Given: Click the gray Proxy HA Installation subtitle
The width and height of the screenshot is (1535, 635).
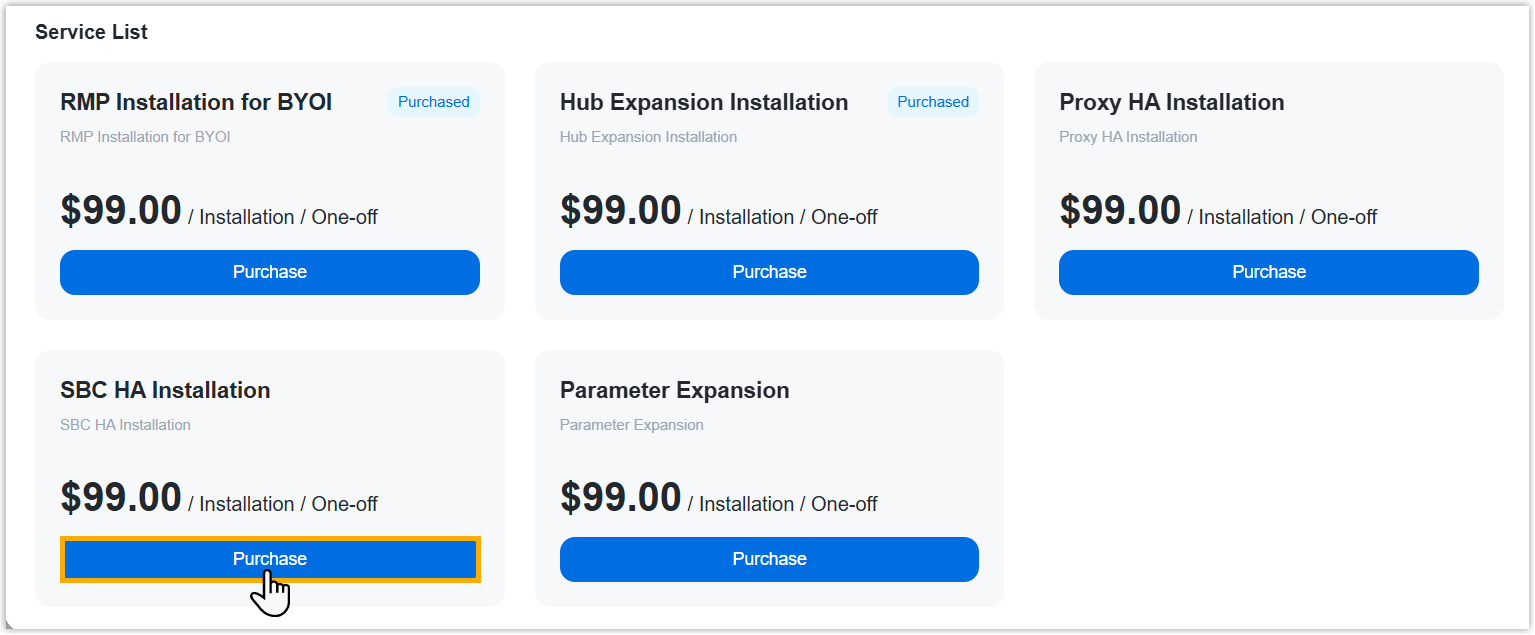Looking at the screenshot, I should (x=1127, y=137).
